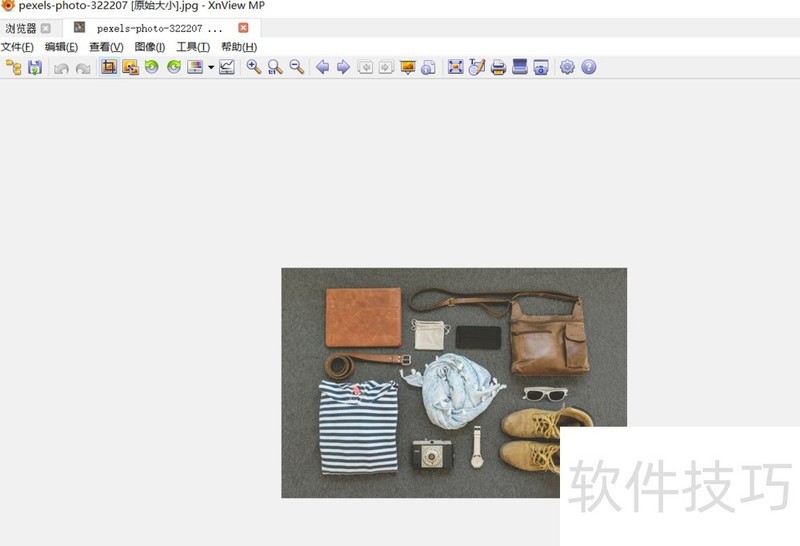Zoom out with the minus magnifier
800x546 pixels.
click(296, 67)
